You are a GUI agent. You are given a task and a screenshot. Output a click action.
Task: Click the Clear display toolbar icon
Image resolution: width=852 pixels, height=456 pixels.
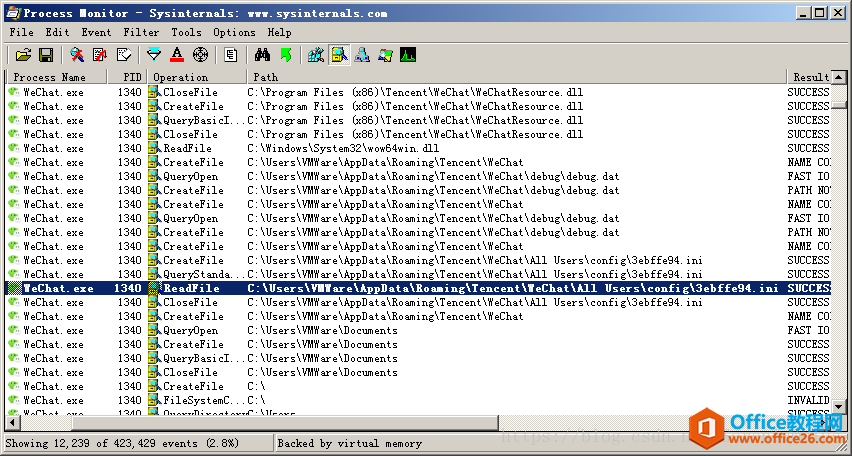tap(124, 54)
